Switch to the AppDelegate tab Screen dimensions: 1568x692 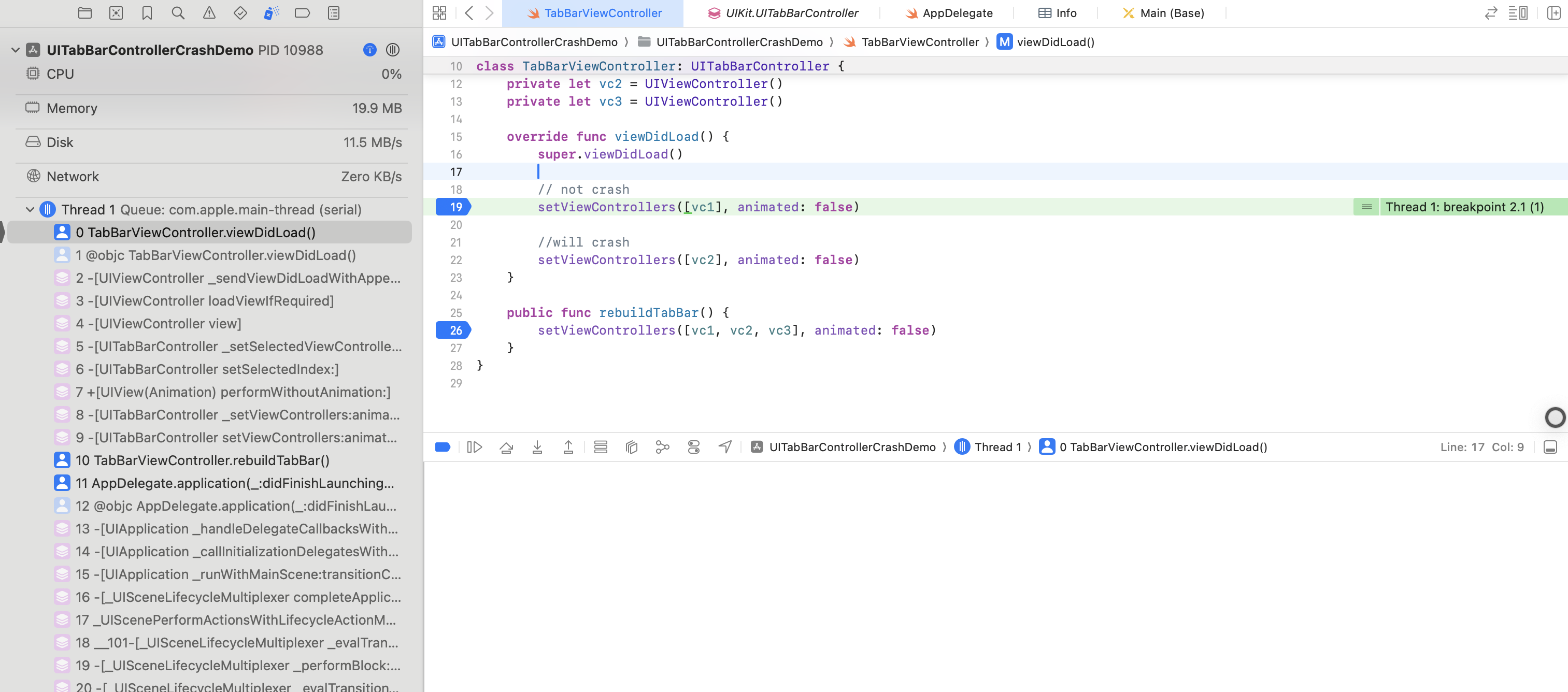pyautogui.click(x=957, y=13)
